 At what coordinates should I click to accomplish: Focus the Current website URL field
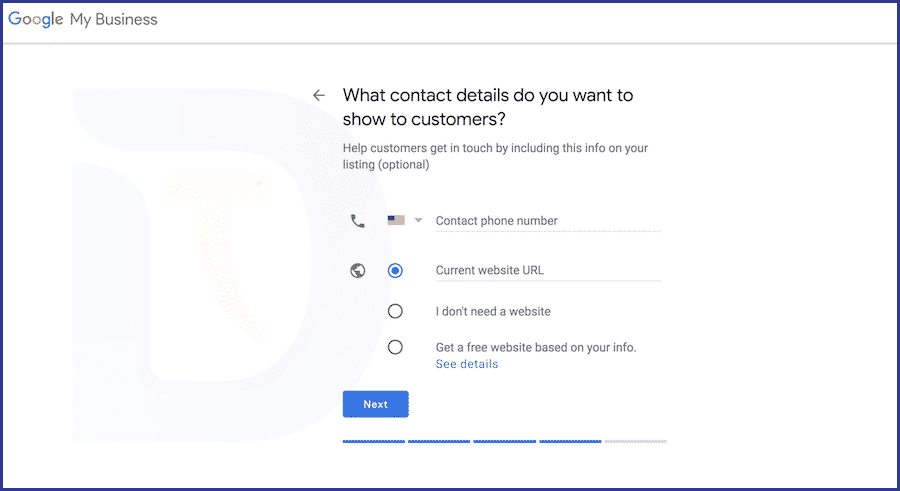click(548, 270)
